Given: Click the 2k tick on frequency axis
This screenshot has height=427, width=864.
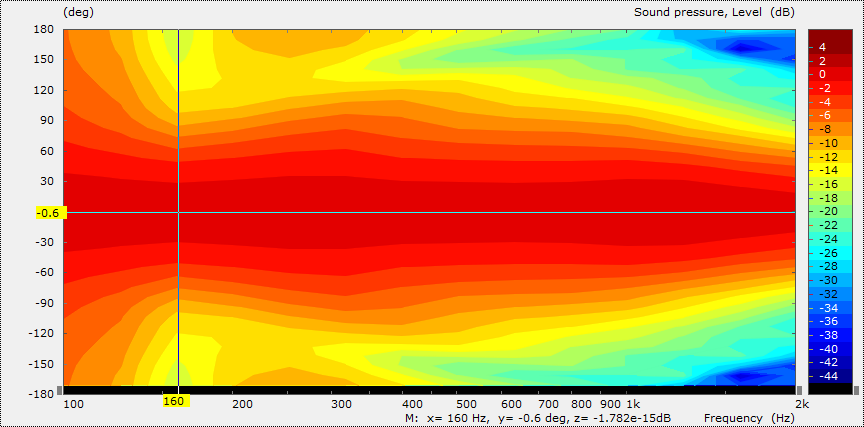Looking at the screenshot, I should pyautogui.click(x=802, y=405).
